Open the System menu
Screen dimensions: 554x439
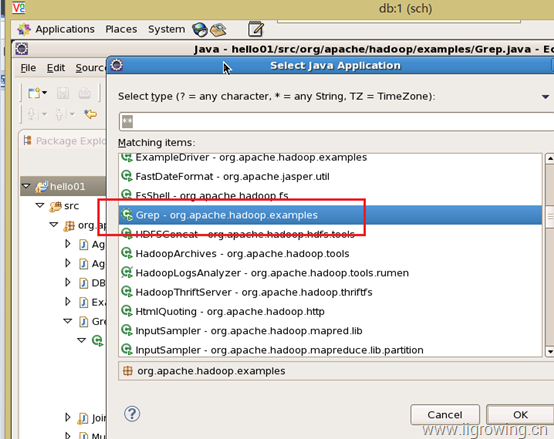(x=166, y=29)
